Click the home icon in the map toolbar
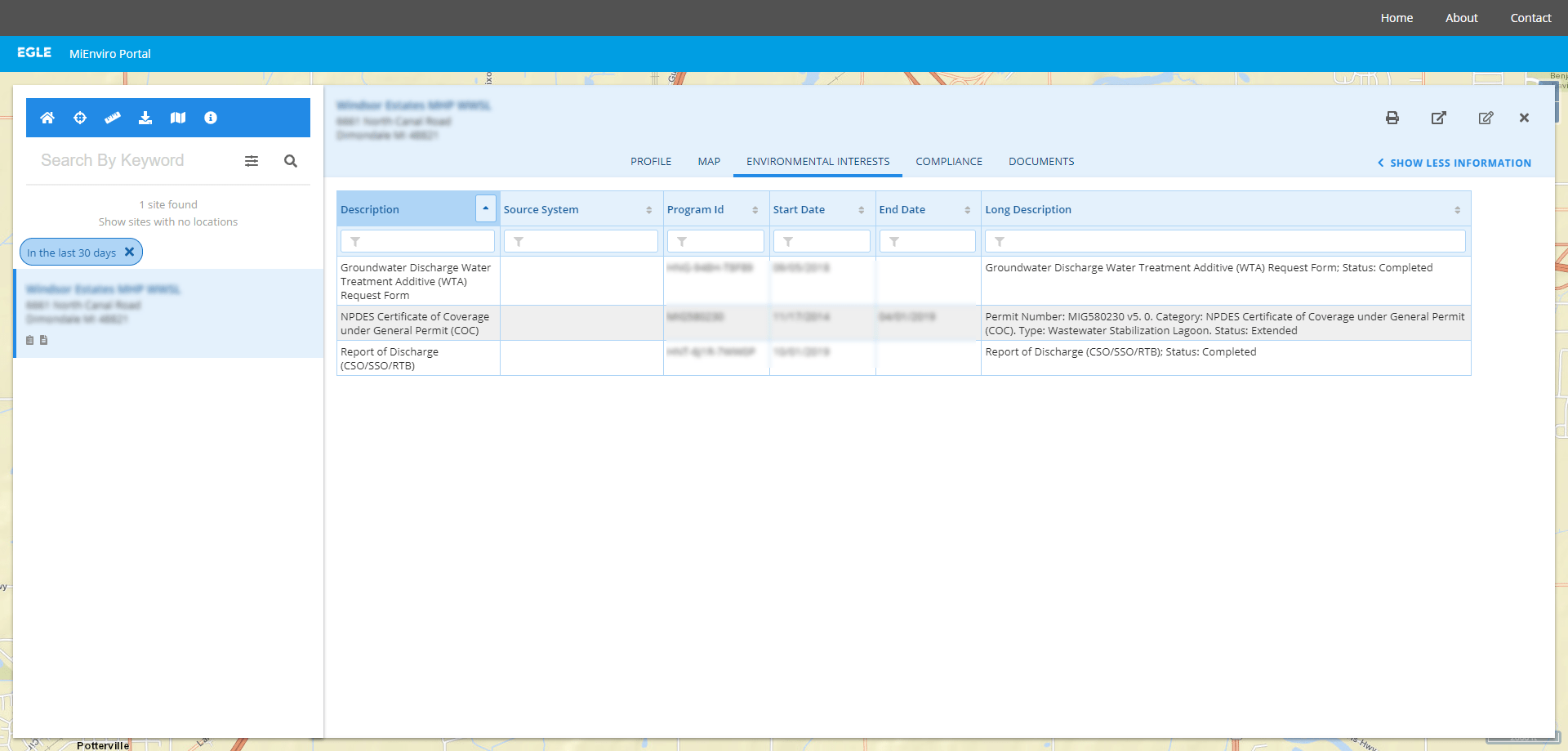This screenshot has width=1568, height=751. [x=47, y=118]
